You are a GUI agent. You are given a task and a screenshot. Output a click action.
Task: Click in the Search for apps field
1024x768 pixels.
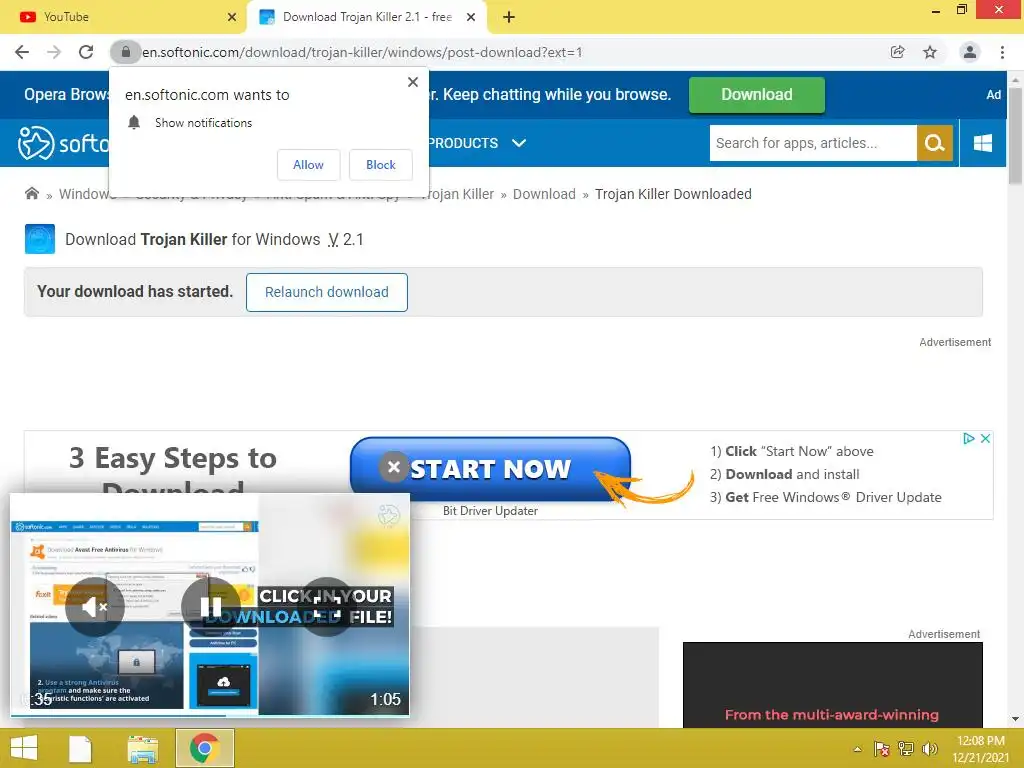[x=813, y=143]
